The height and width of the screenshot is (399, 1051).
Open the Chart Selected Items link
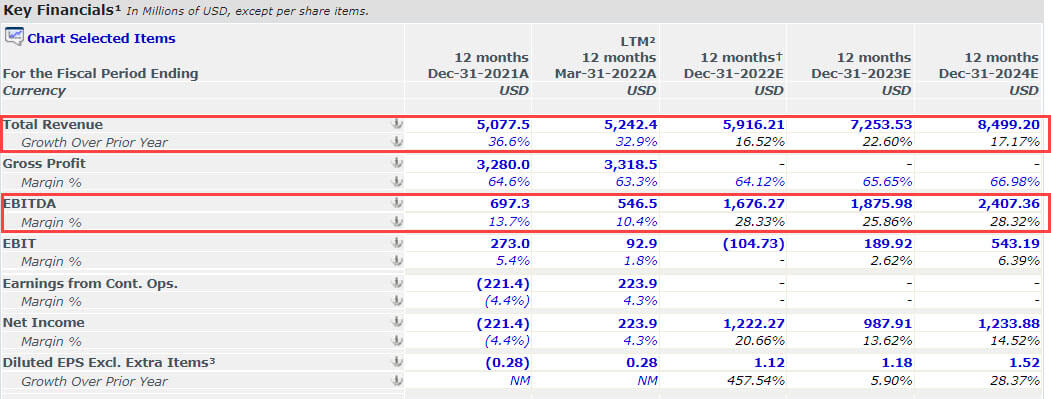coord(101,38)
